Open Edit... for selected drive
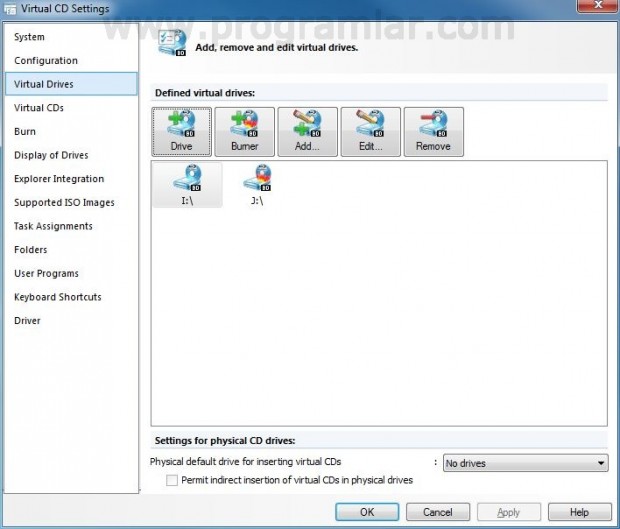 tap(370, 132)
